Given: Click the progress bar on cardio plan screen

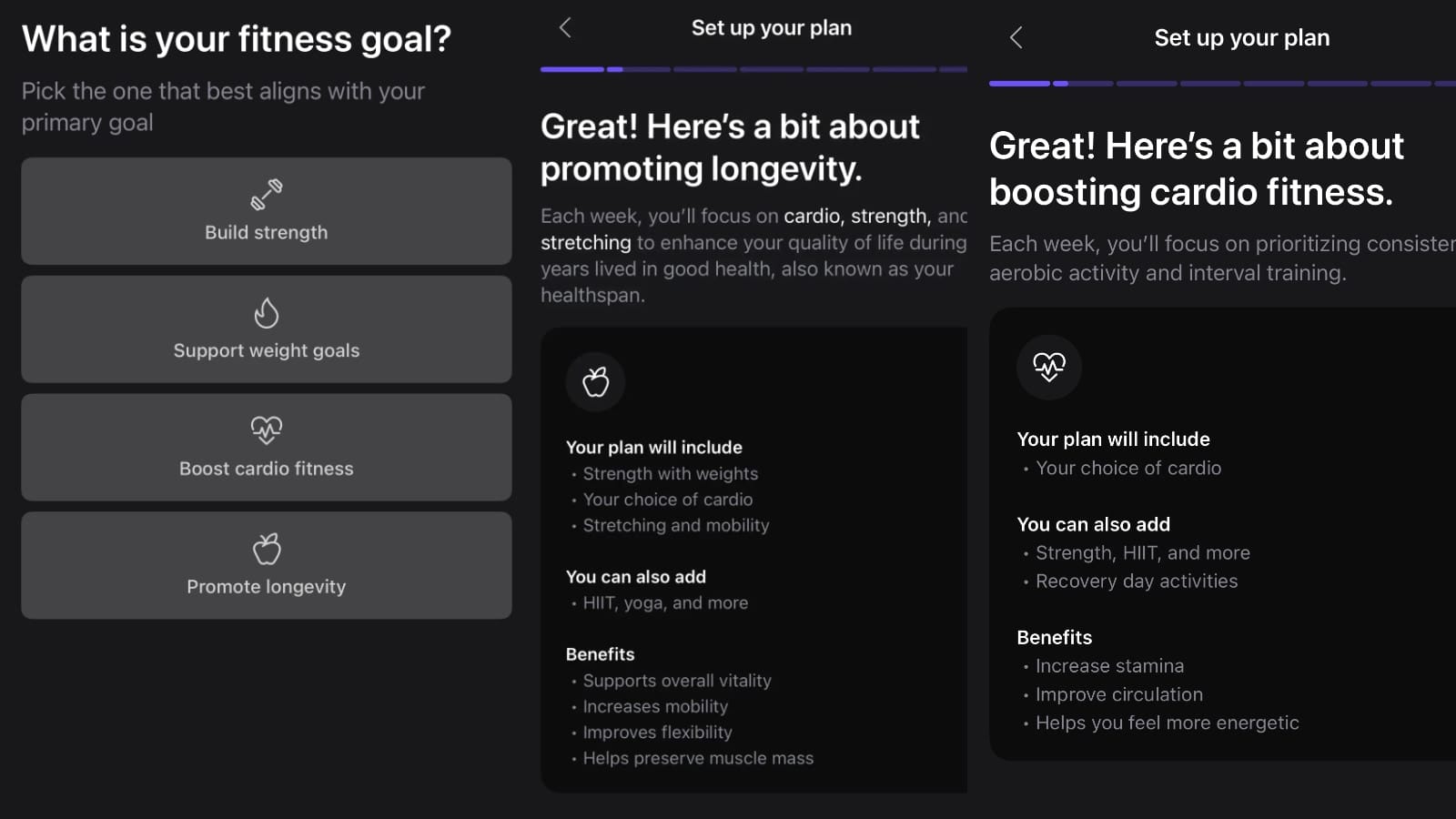Looking at the screenshot, I should click(x=1221, y=84).
